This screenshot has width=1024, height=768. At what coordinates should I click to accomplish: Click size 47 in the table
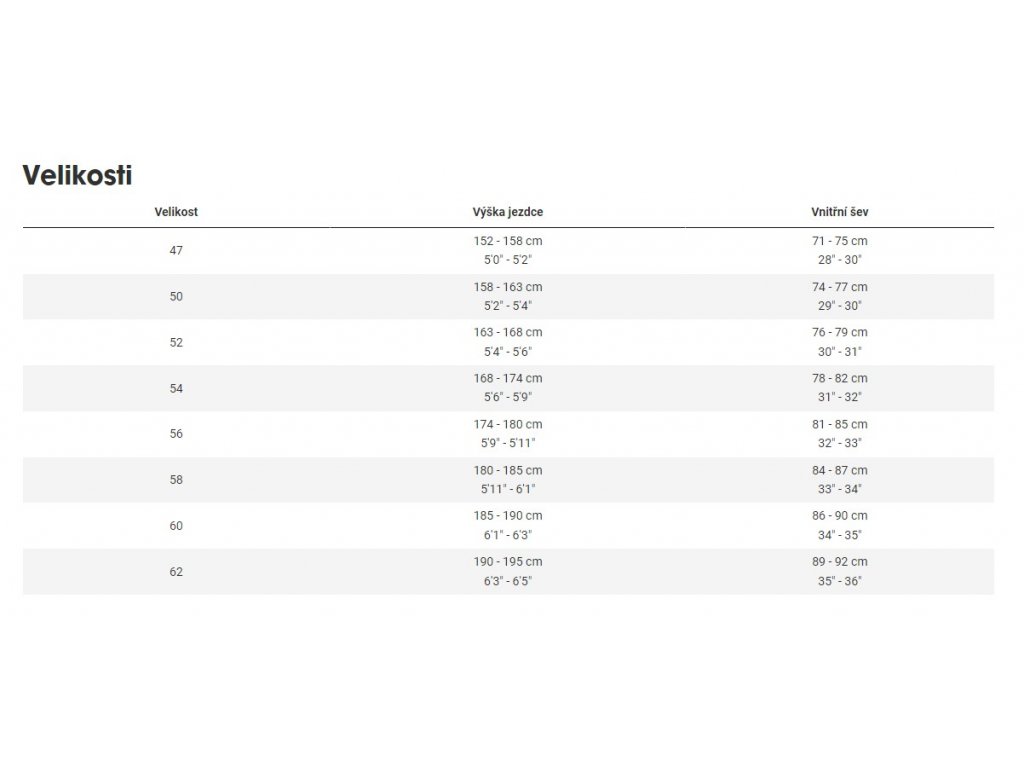click(176, 250)
